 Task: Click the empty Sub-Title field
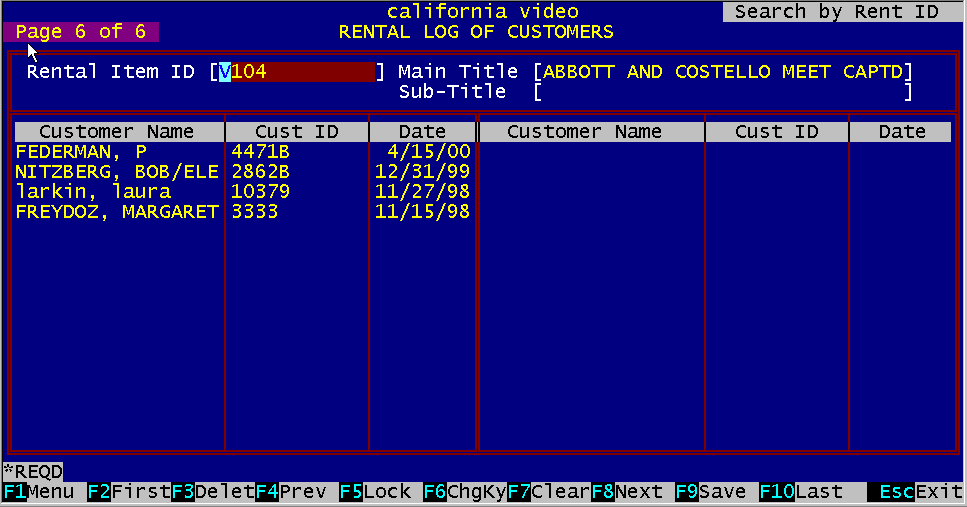pyautogui.click(x=723, y=92)
